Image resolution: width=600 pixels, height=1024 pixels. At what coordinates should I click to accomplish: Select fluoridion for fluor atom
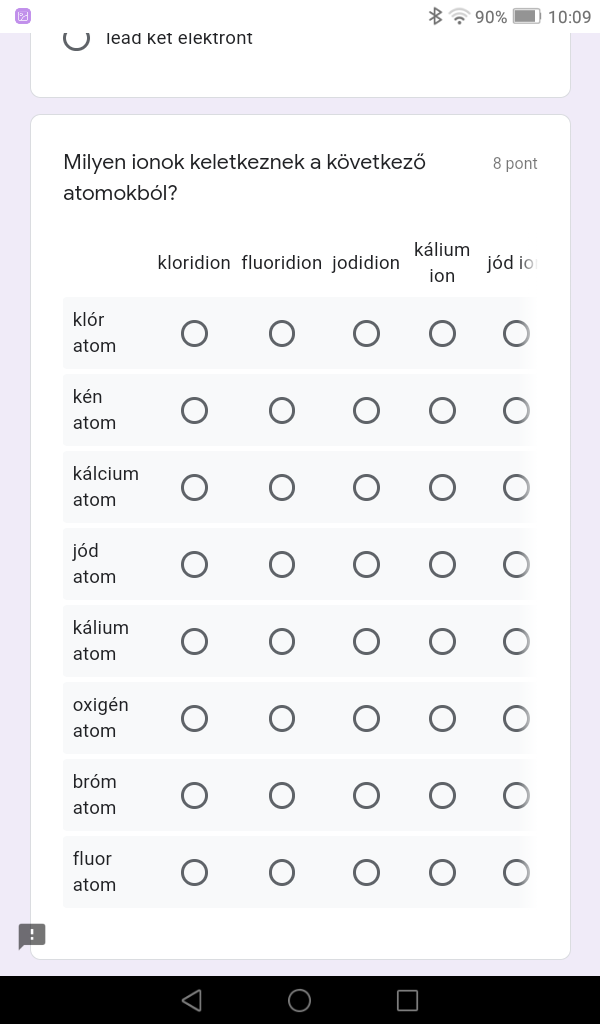pyautogui.click(x=282, y=872)
